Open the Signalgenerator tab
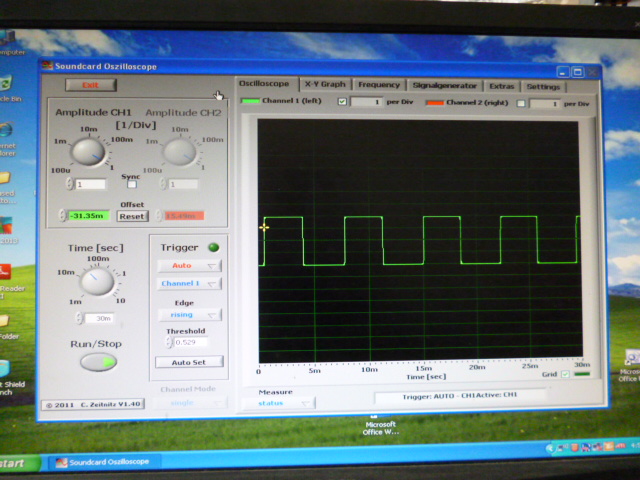This screenshot has height=480, width=640. click(444, 86)
